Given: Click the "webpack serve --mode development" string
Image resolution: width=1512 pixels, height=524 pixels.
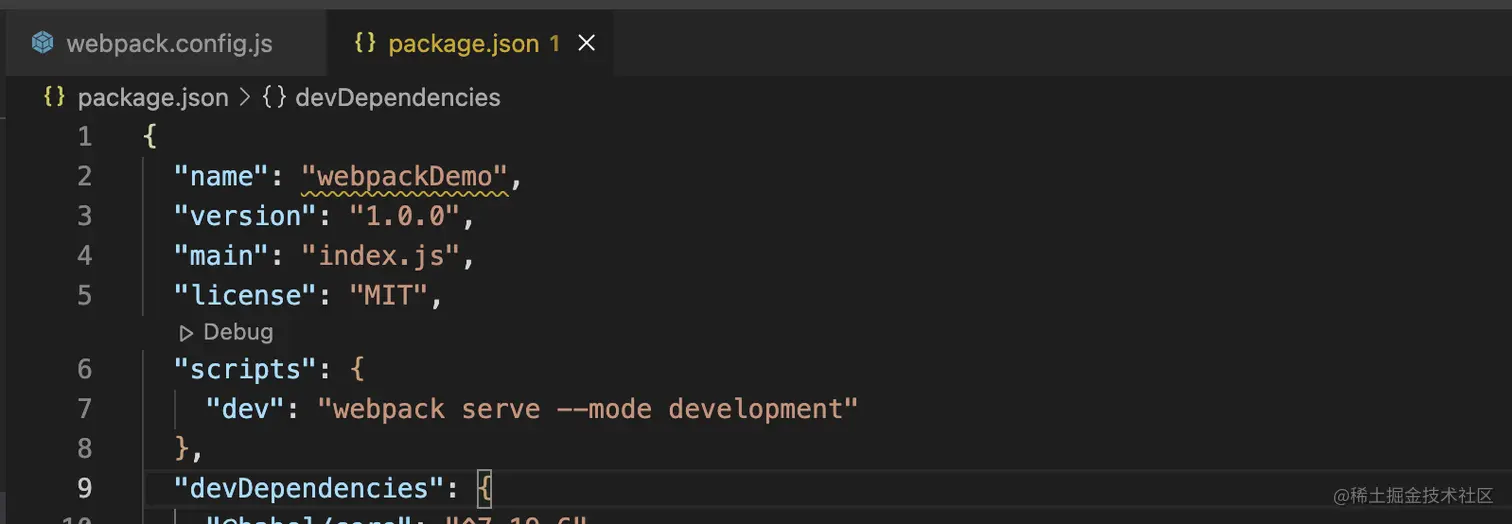Looking at the screenshot, I should [588, 409].
